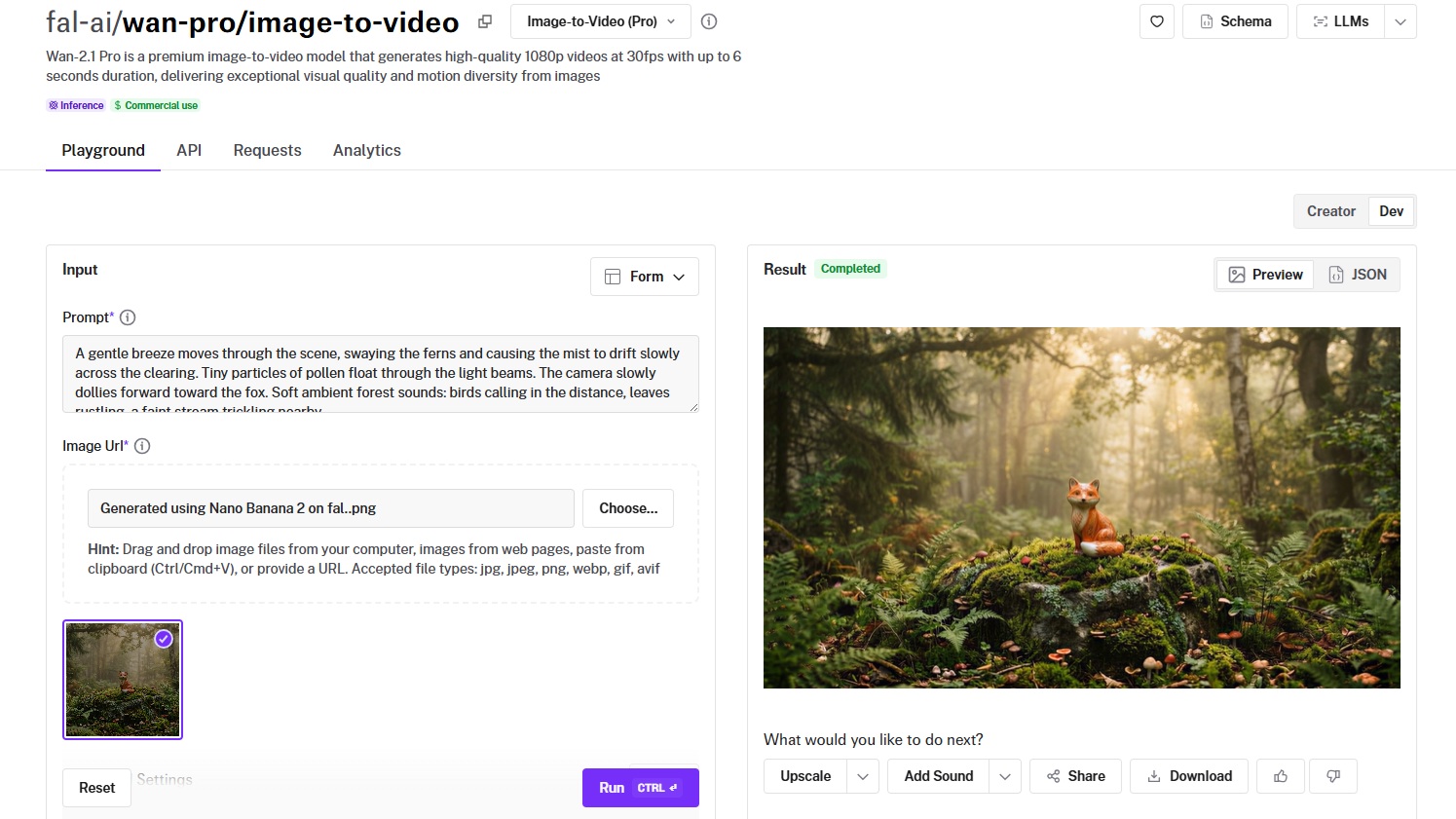This screenshot has width=1456, height=819.
Task: Switch to the API tab
Action: coord(189,150)
